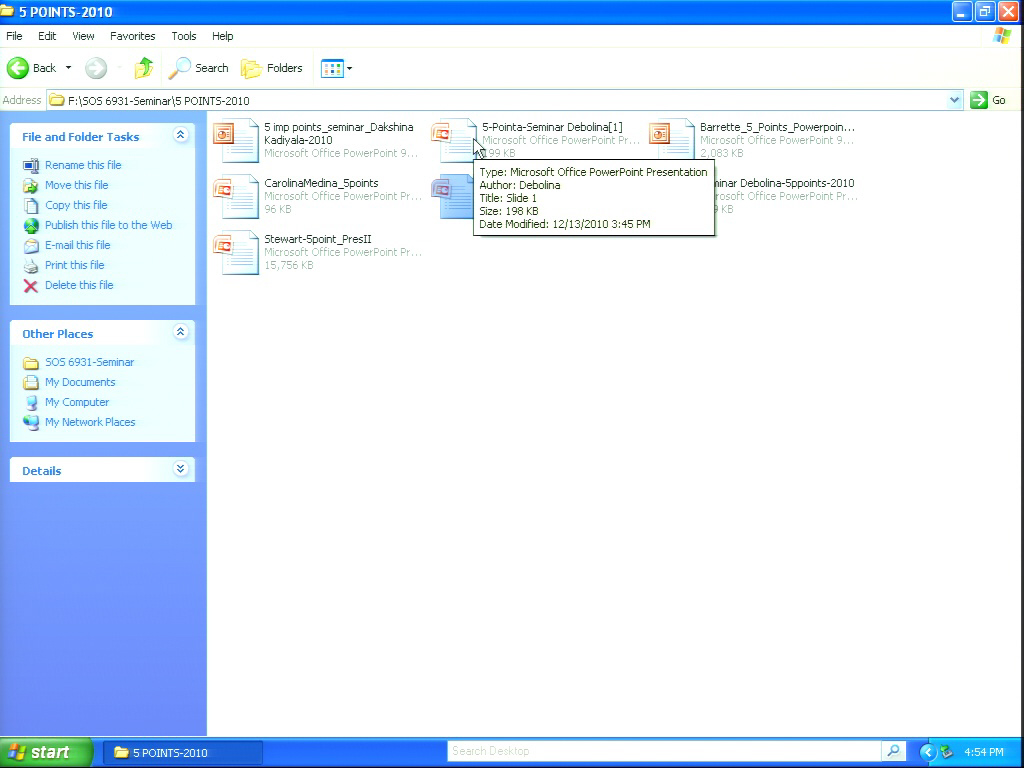Click the Publish to Web globe icon
1024x768 pixels.
coord(31,226)
